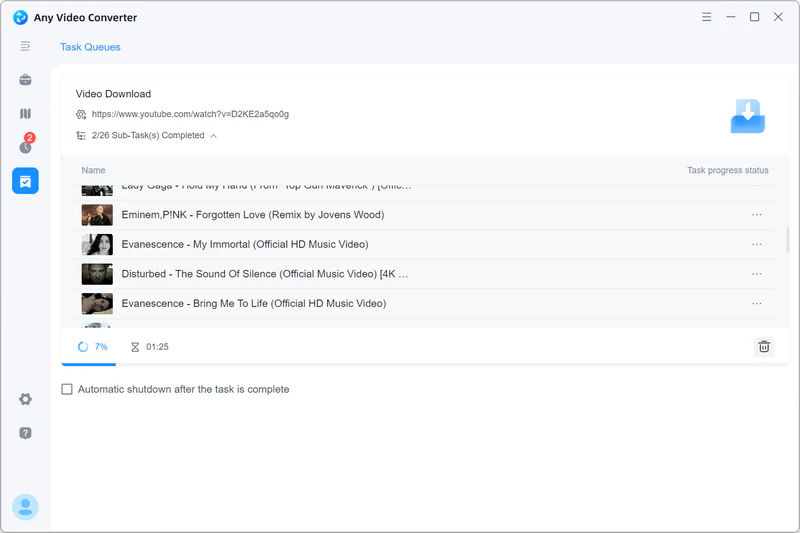Collapse the sidebar navigation menu icon

(x=25, y=46)
